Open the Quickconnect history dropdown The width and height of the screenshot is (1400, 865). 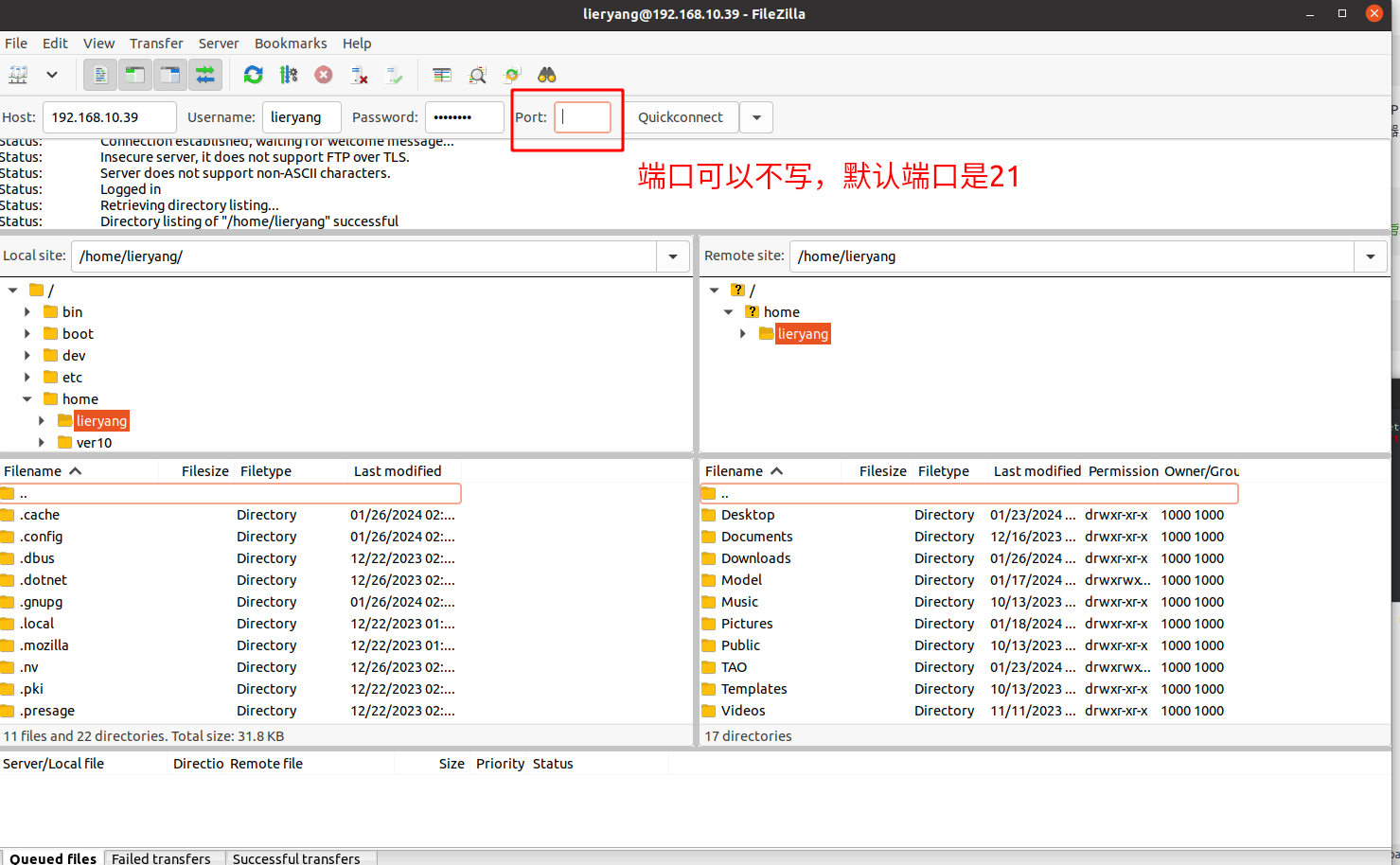click(x=756, y=117)
